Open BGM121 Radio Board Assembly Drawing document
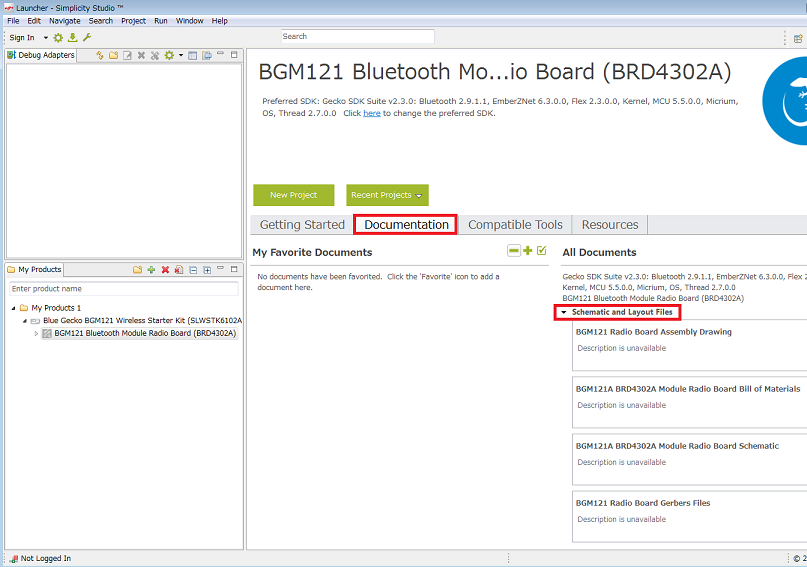Screen dimensions: 807x567 [x=654, y=332]
